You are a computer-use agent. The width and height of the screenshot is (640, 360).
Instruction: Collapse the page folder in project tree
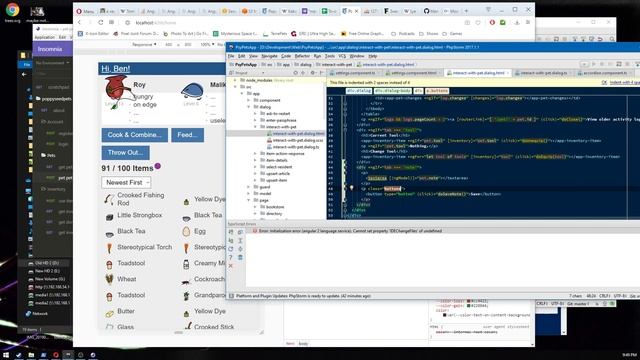248,200
